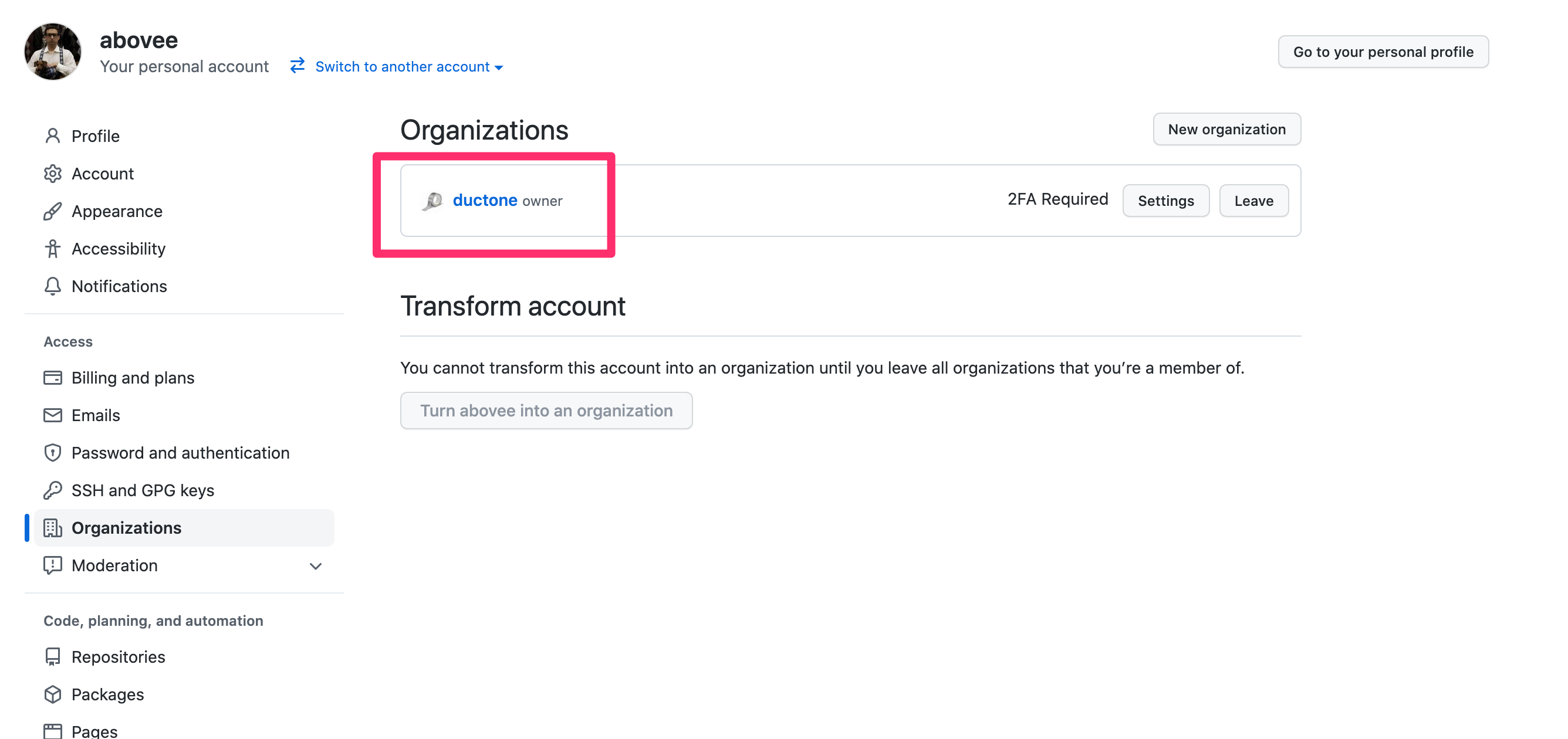Click the ductone organization avatar icon
Screen dimensions: 1568x739
[x=432, y=201]
